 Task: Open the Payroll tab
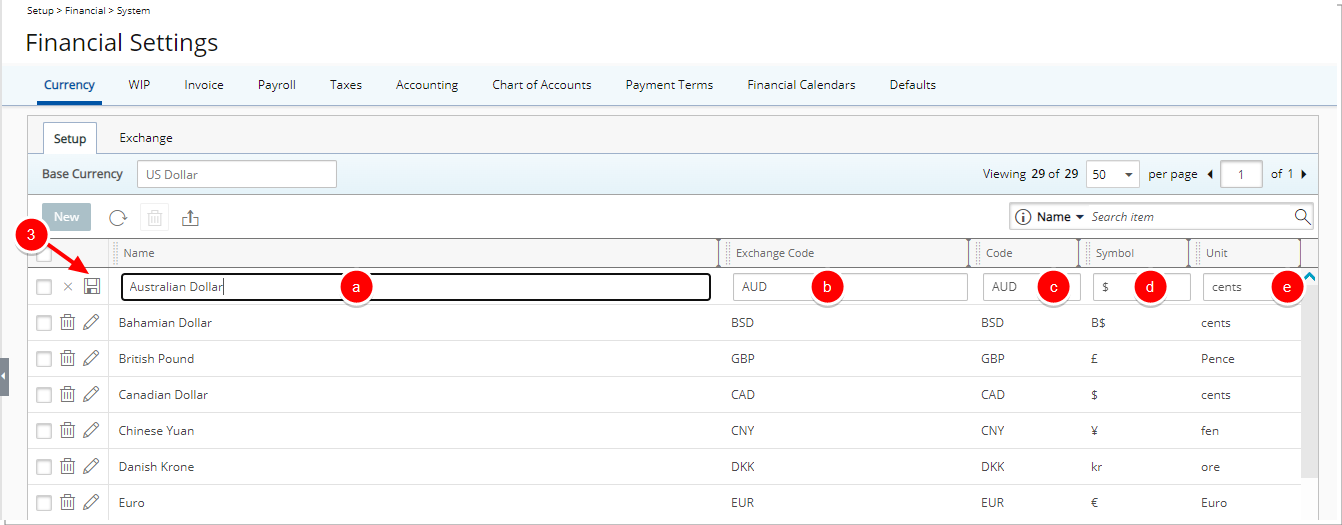click(277, 85)
